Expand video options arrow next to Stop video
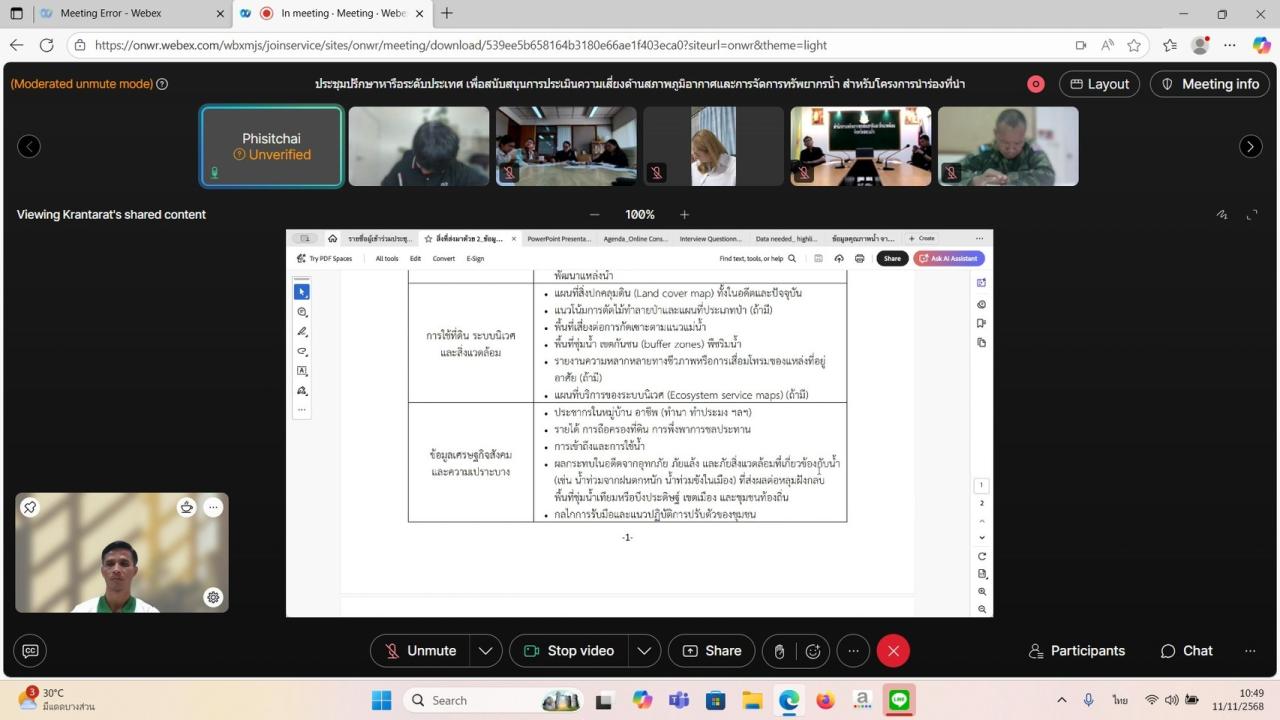 tap(644, 651)
